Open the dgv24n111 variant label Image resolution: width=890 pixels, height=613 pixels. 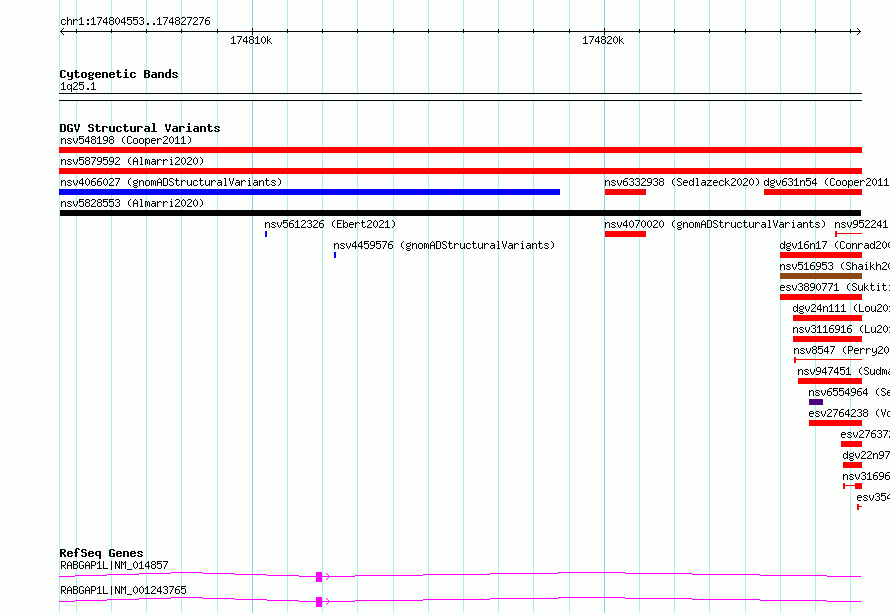[x=841, y=308]
